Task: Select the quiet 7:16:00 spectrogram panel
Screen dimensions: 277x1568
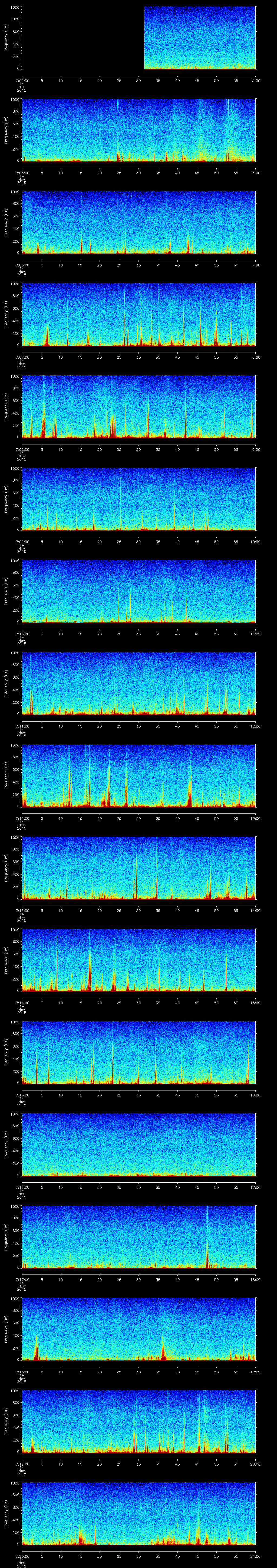Action: click(138, 1144)
